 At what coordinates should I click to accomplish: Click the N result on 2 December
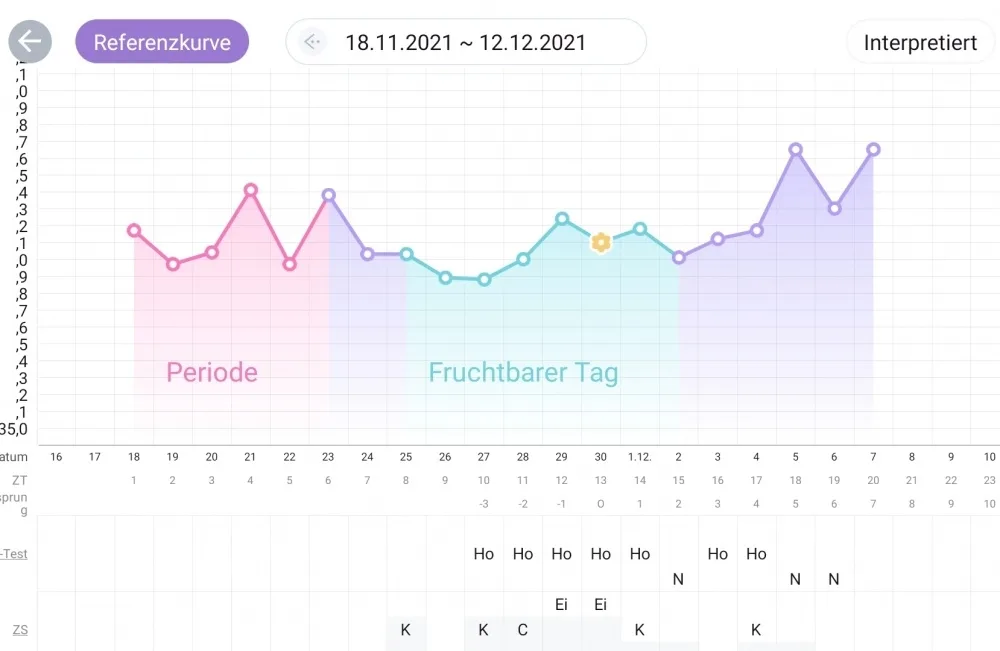tap(678, 579)
